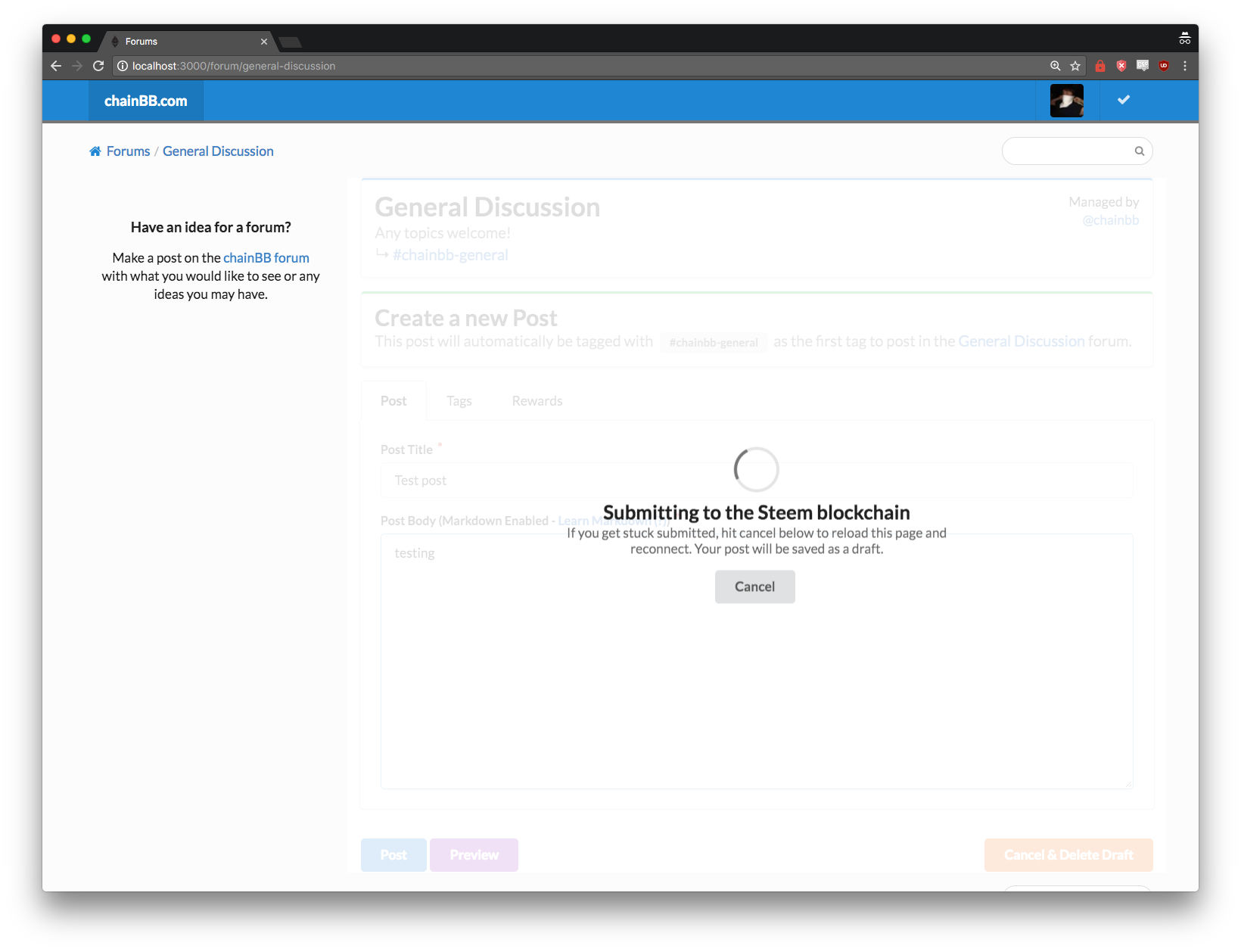Screen dimensions: 1241x952
Task: Click the Preview button
Action: 474,855
